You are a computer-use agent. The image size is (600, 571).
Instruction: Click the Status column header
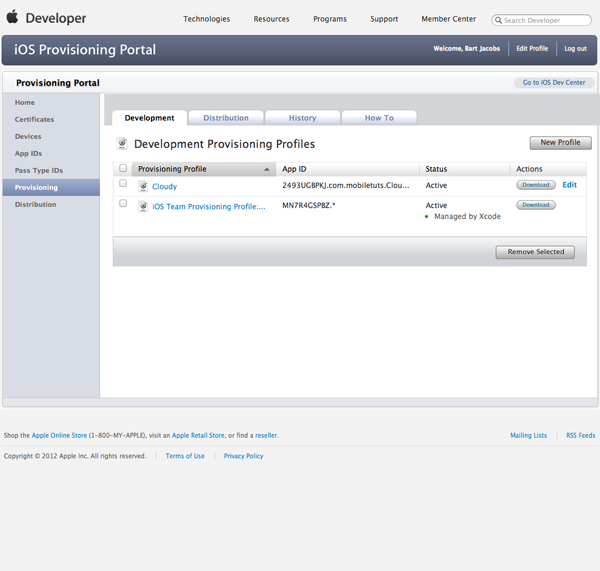436,169
